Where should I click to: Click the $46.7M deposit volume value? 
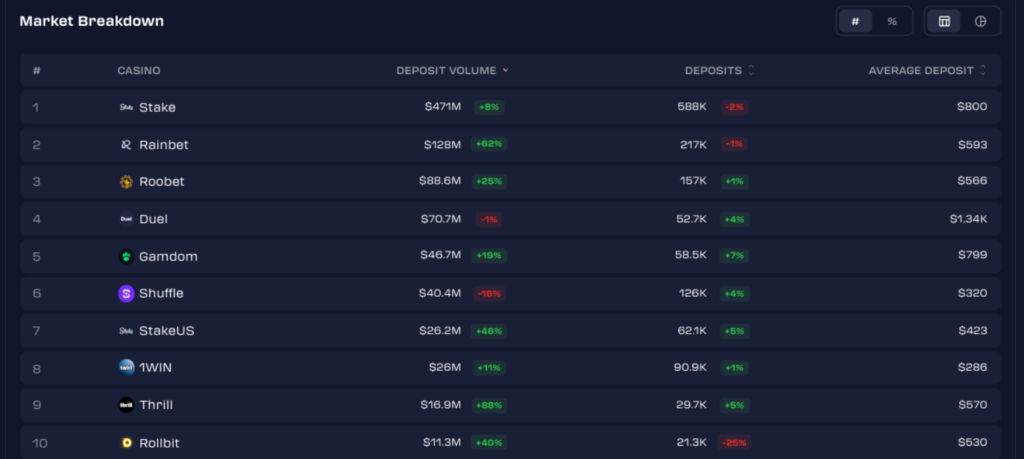tap(441, 256)
